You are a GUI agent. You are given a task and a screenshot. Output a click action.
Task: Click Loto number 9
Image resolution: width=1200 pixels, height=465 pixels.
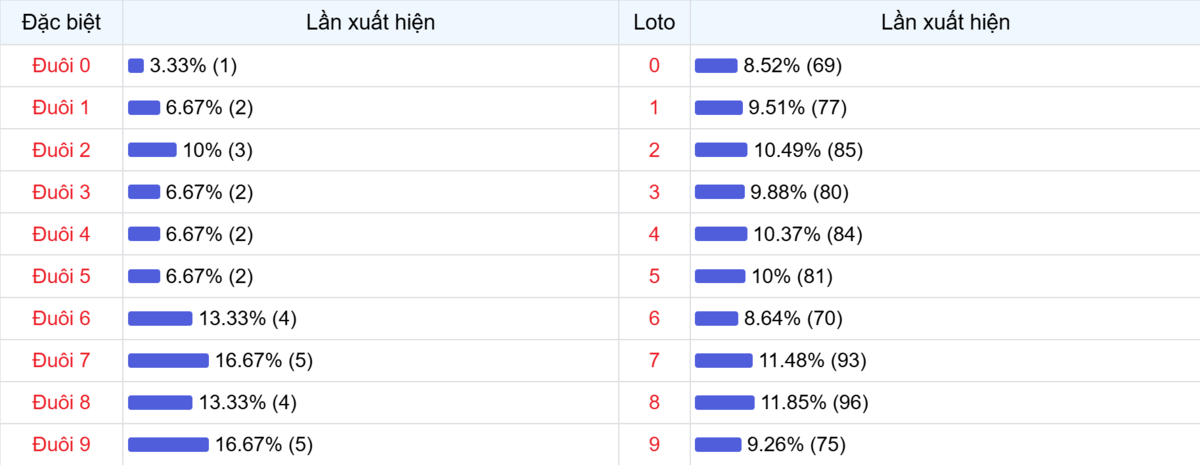point(654,445)
